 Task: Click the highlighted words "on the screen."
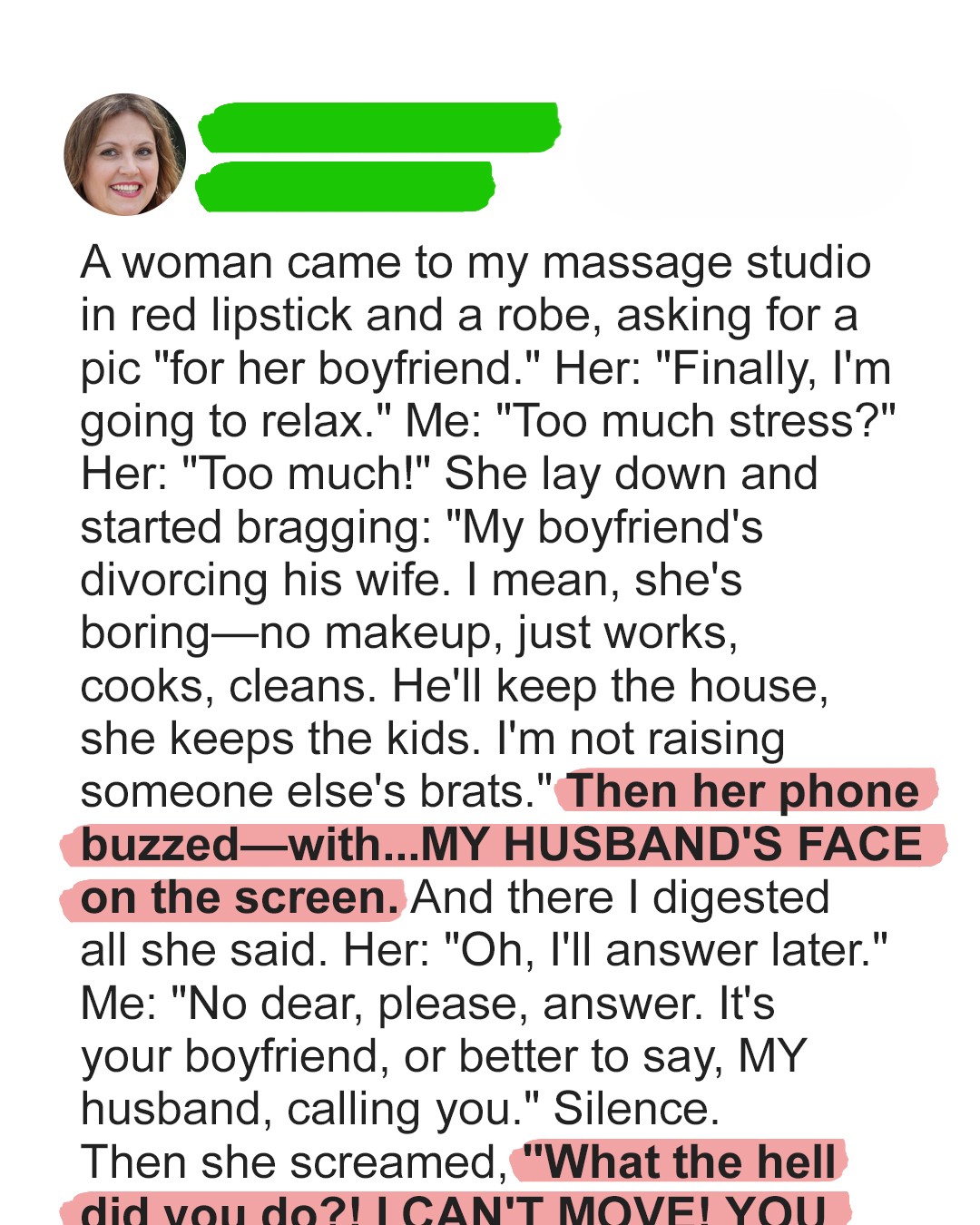pyautogui.click(x=240, y=898)
